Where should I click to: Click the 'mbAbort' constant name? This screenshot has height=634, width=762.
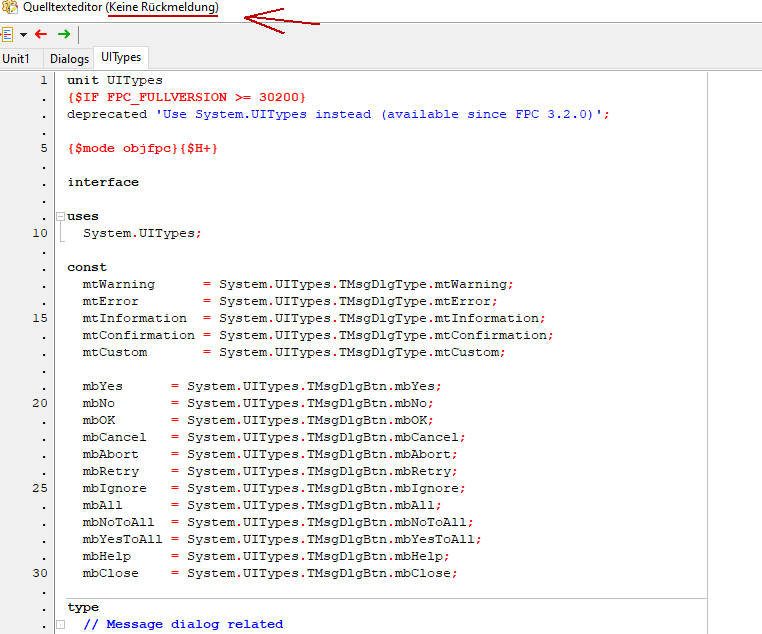click(x=111, y=454)
